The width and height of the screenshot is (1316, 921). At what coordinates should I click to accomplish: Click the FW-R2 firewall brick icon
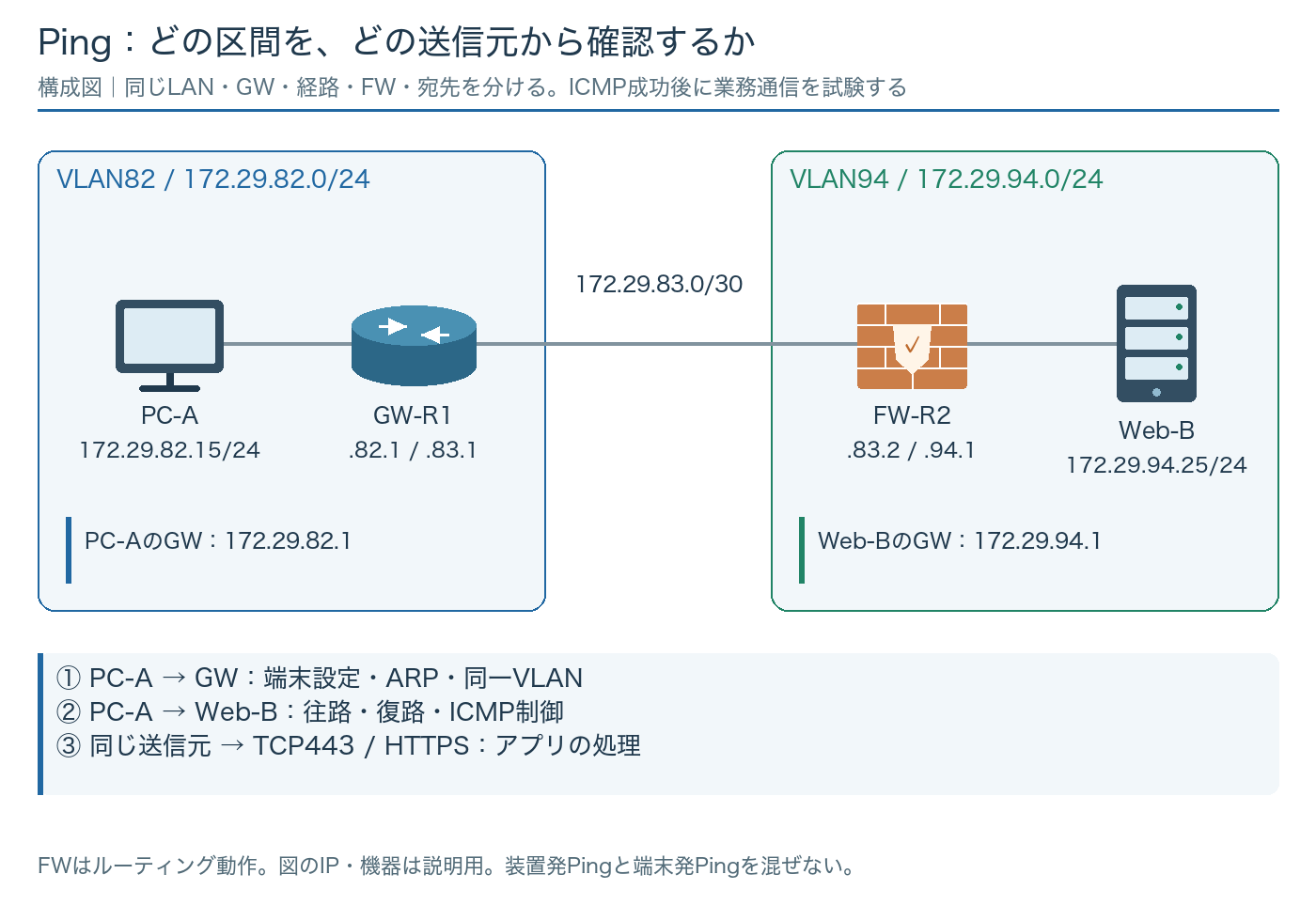pyautogui.click(x=912, y=346)
